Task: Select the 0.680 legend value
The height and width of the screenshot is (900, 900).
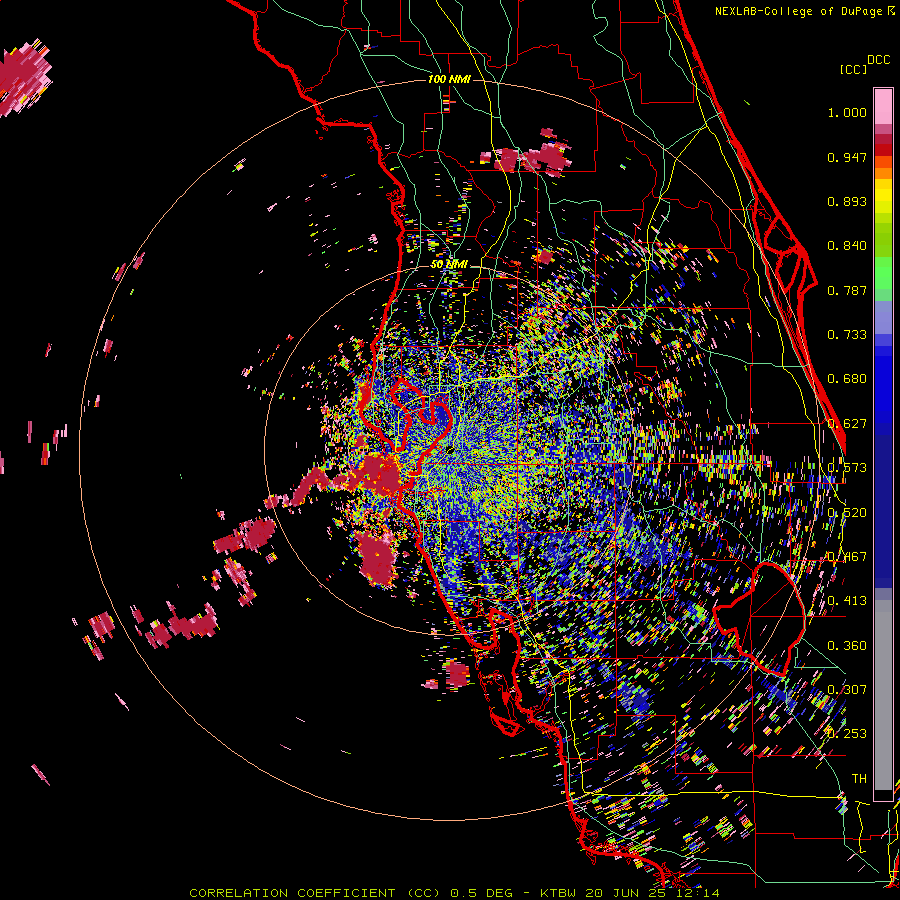Action: pyautogui.click(x=847, y=379)
